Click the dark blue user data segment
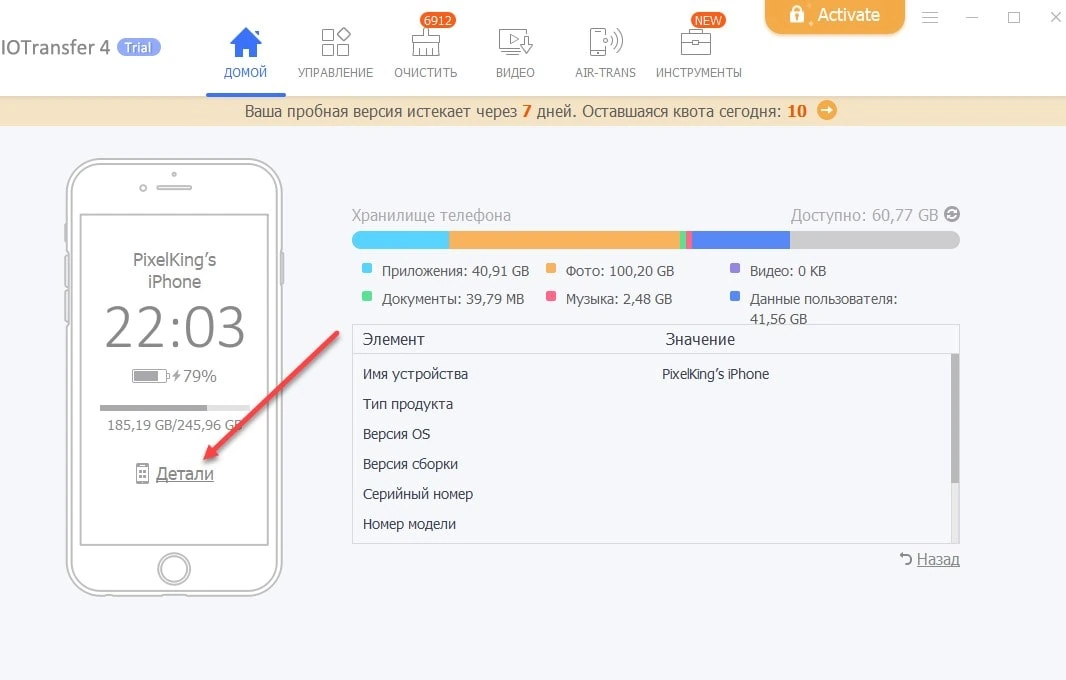Screen dimensions: 1066x680 point(741,239)
